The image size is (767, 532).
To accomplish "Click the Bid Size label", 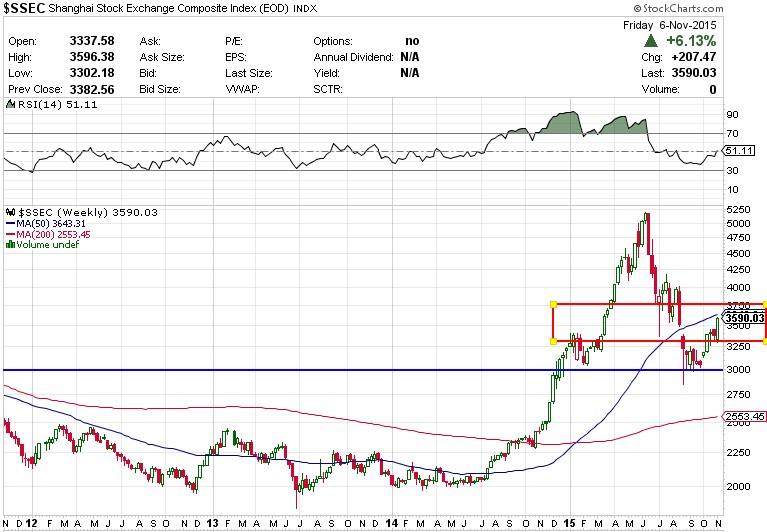I will click(160, 89).
